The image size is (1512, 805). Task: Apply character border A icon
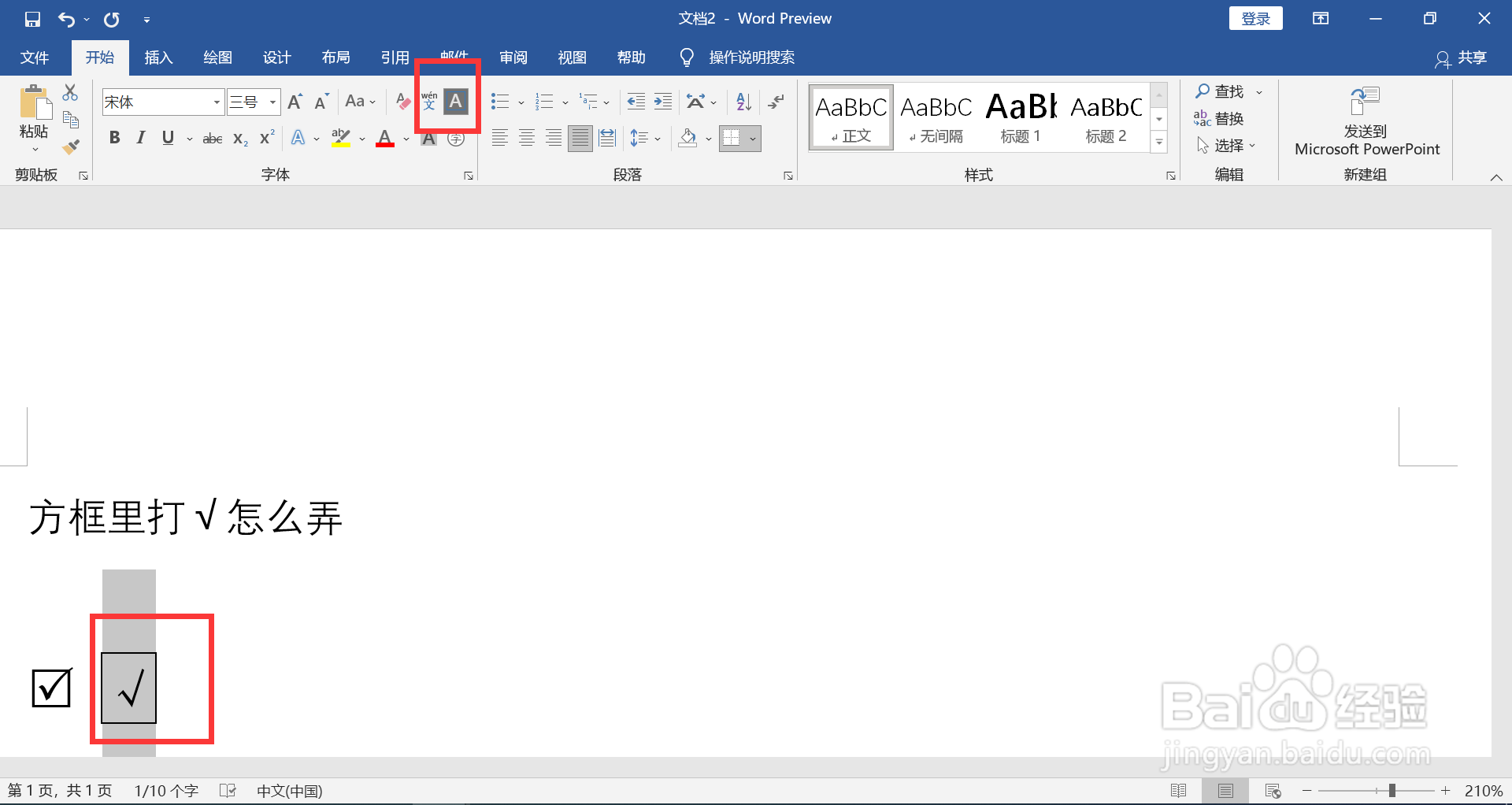click(x=456, y=102)
